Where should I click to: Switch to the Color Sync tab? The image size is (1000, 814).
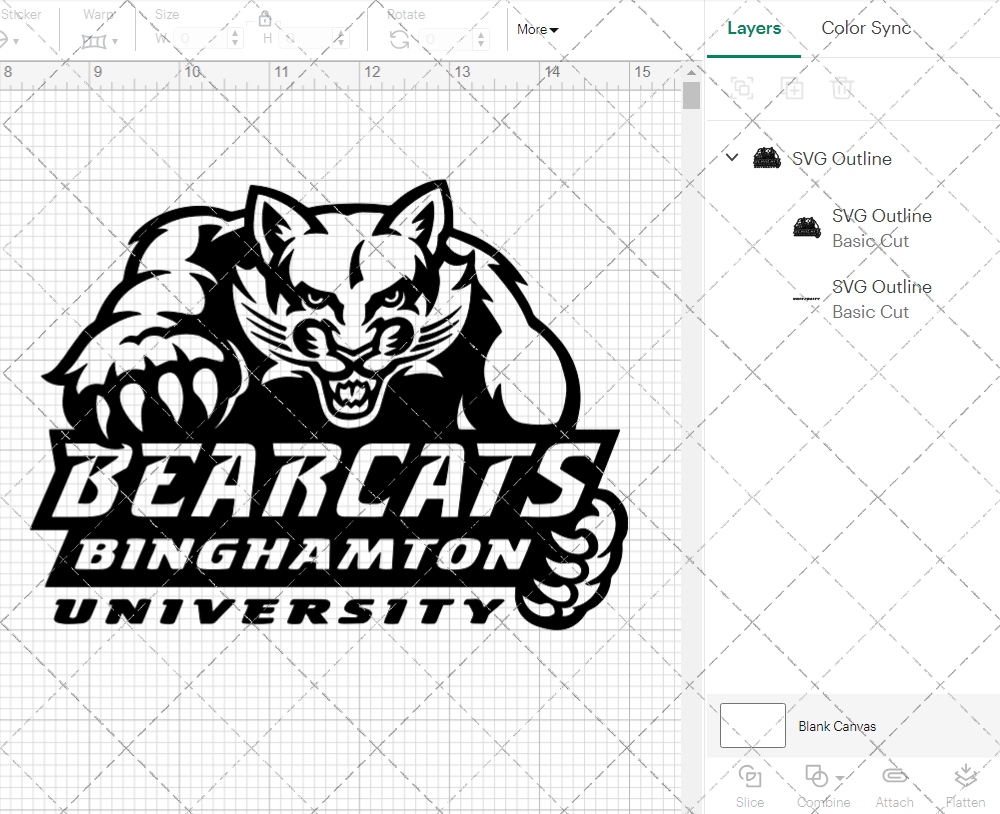tap(866, 28)
